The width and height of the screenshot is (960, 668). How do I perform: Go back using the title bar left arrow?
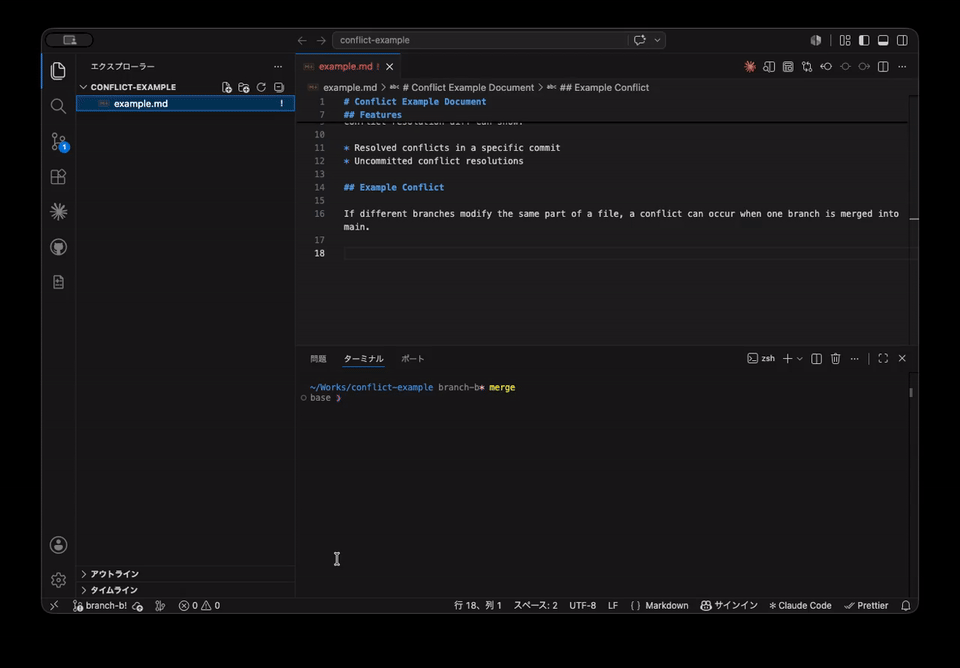click(x=302, y=40)
